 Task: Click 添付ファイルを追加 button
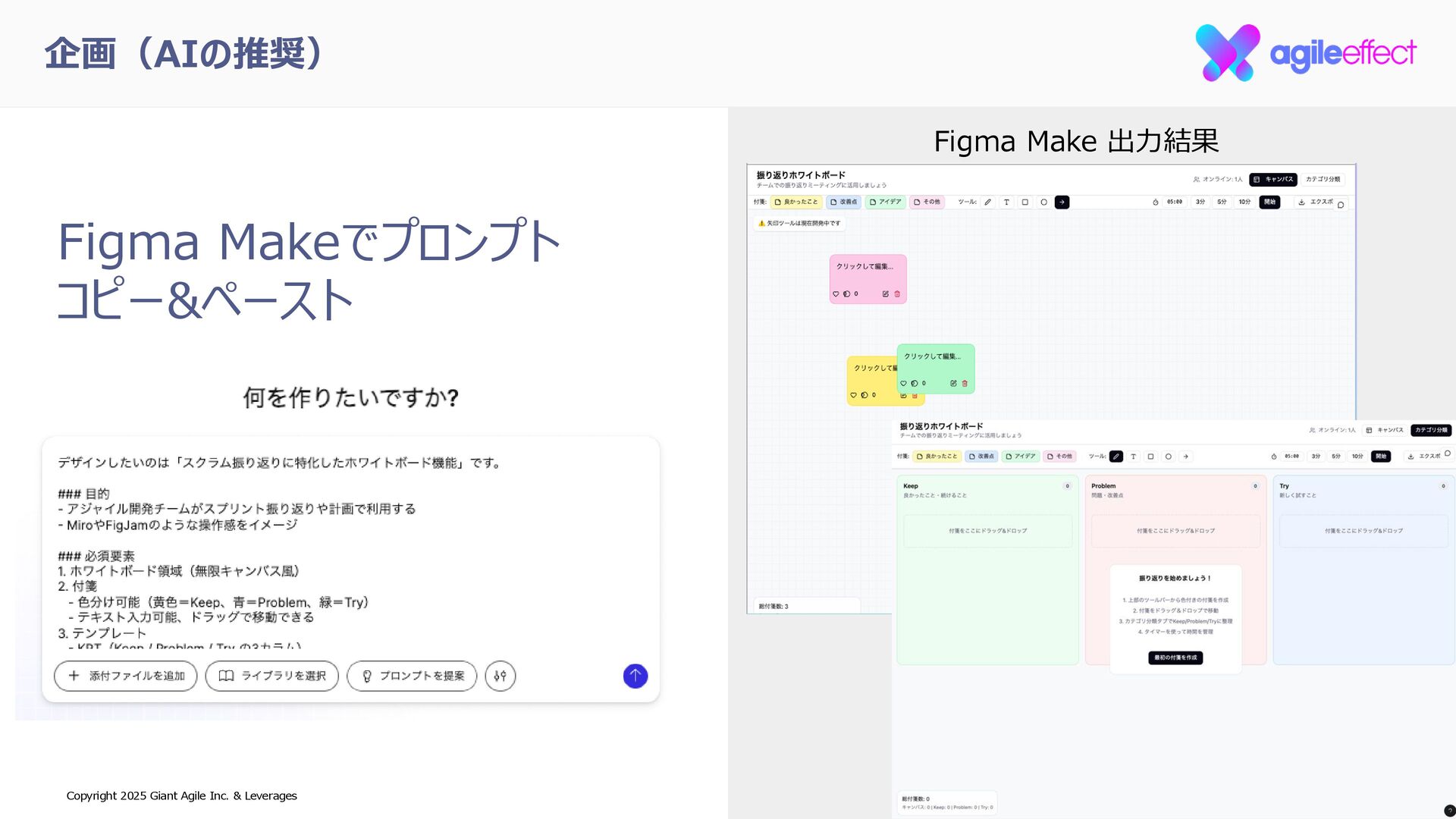click(126, 676)
